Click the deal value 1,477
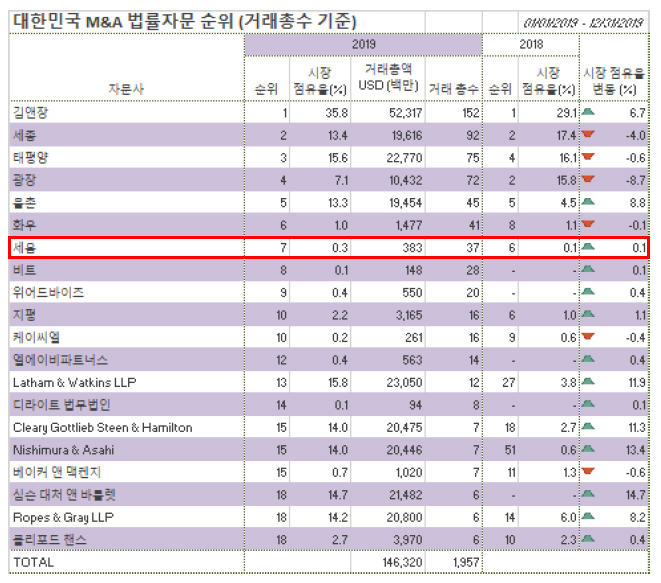The height and width of the screenshot is (583, 661). 408,225
